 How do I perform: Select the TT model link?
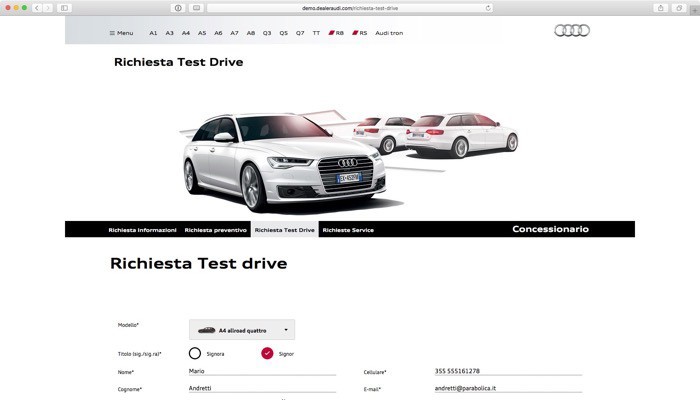[316, 33]
